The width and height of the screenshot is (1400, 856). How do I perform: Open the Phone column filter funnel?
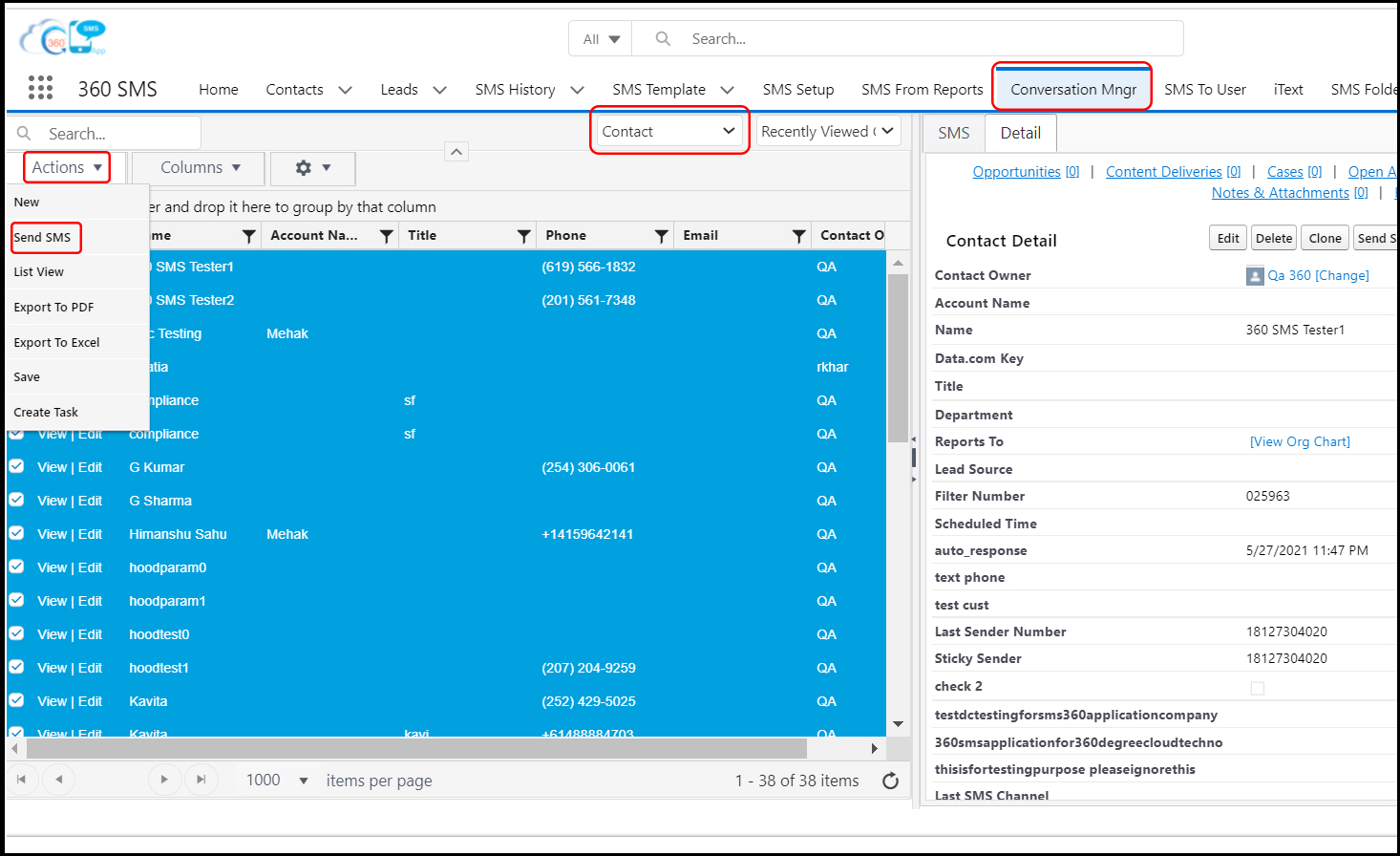point(661,236)
